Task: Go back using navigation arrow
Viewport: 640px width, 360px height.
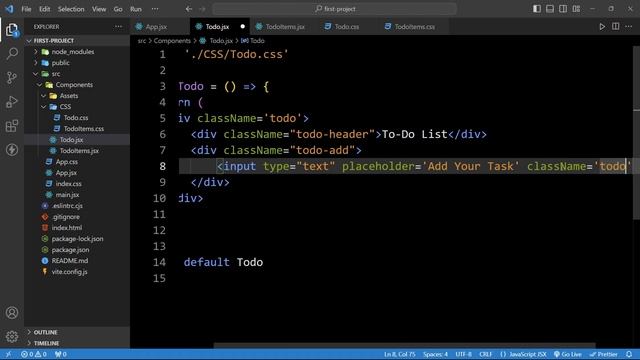Action: tap(189, 9)
